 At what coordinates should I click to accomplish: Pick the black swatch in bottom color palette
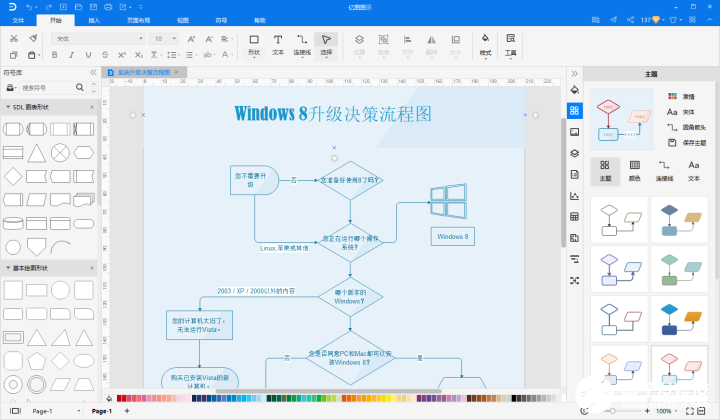tap(514, 398)
